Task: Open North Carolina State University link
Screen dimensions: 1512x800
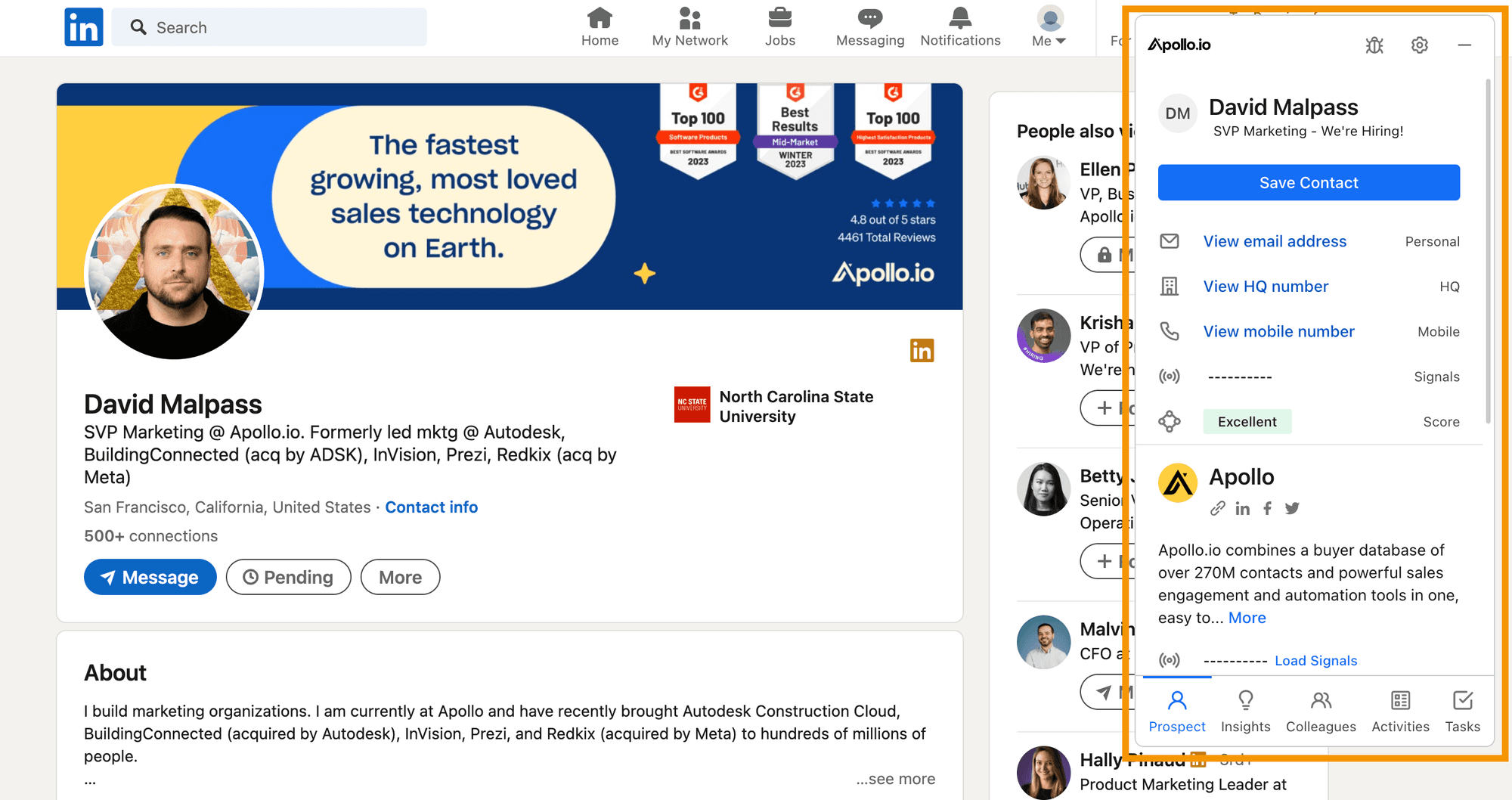Action: (x=796, y=407)
